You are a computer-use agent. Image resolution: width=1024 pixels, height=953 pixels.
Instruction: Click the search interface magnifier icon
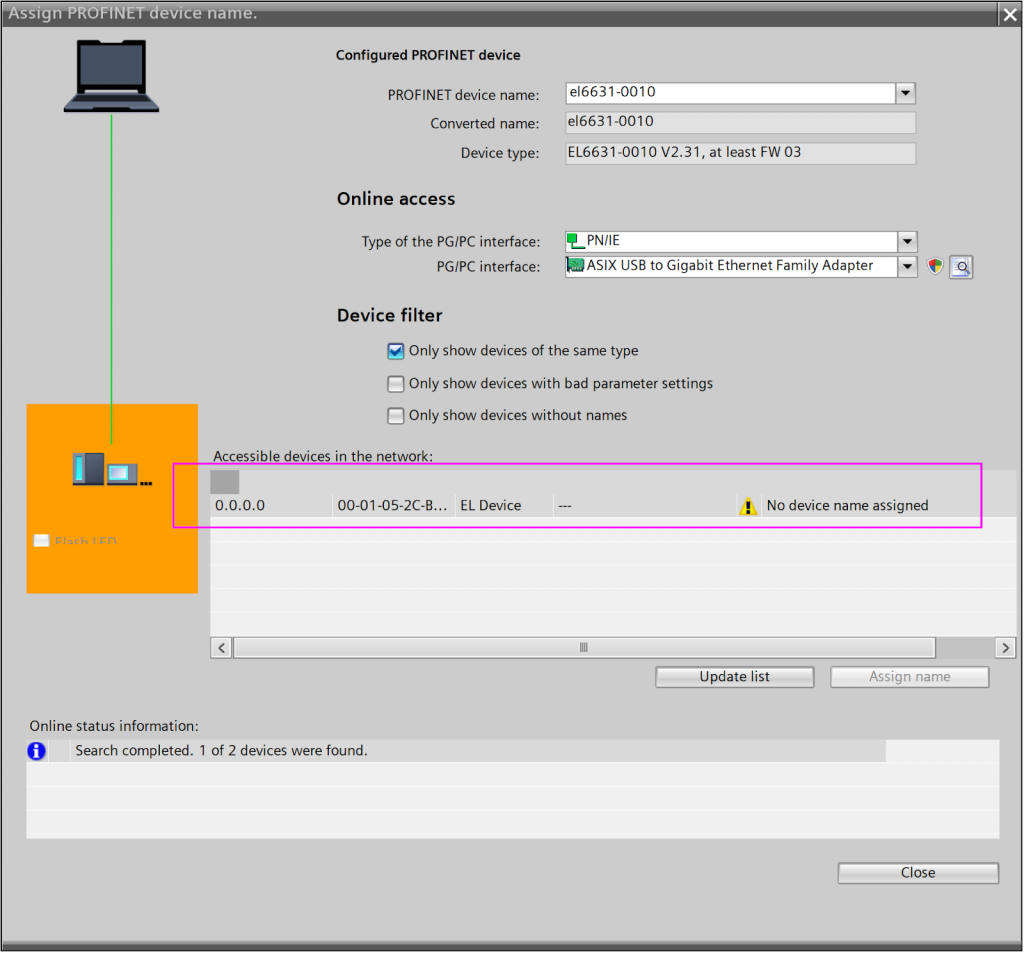pos(961,266)
